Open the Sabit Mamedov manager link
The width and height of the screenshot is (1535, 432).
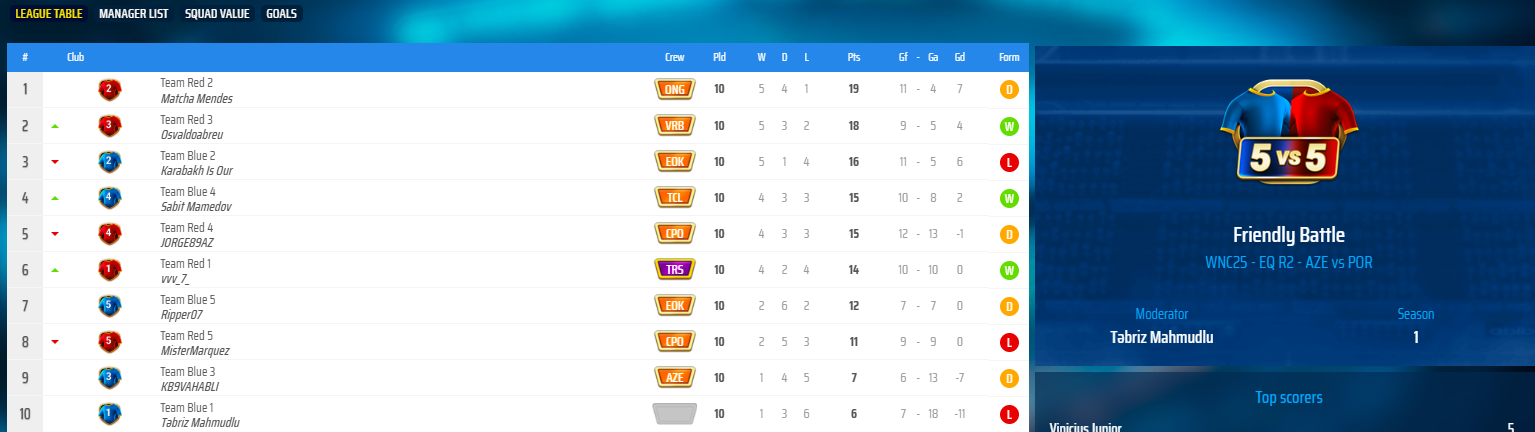pos(196,207)
